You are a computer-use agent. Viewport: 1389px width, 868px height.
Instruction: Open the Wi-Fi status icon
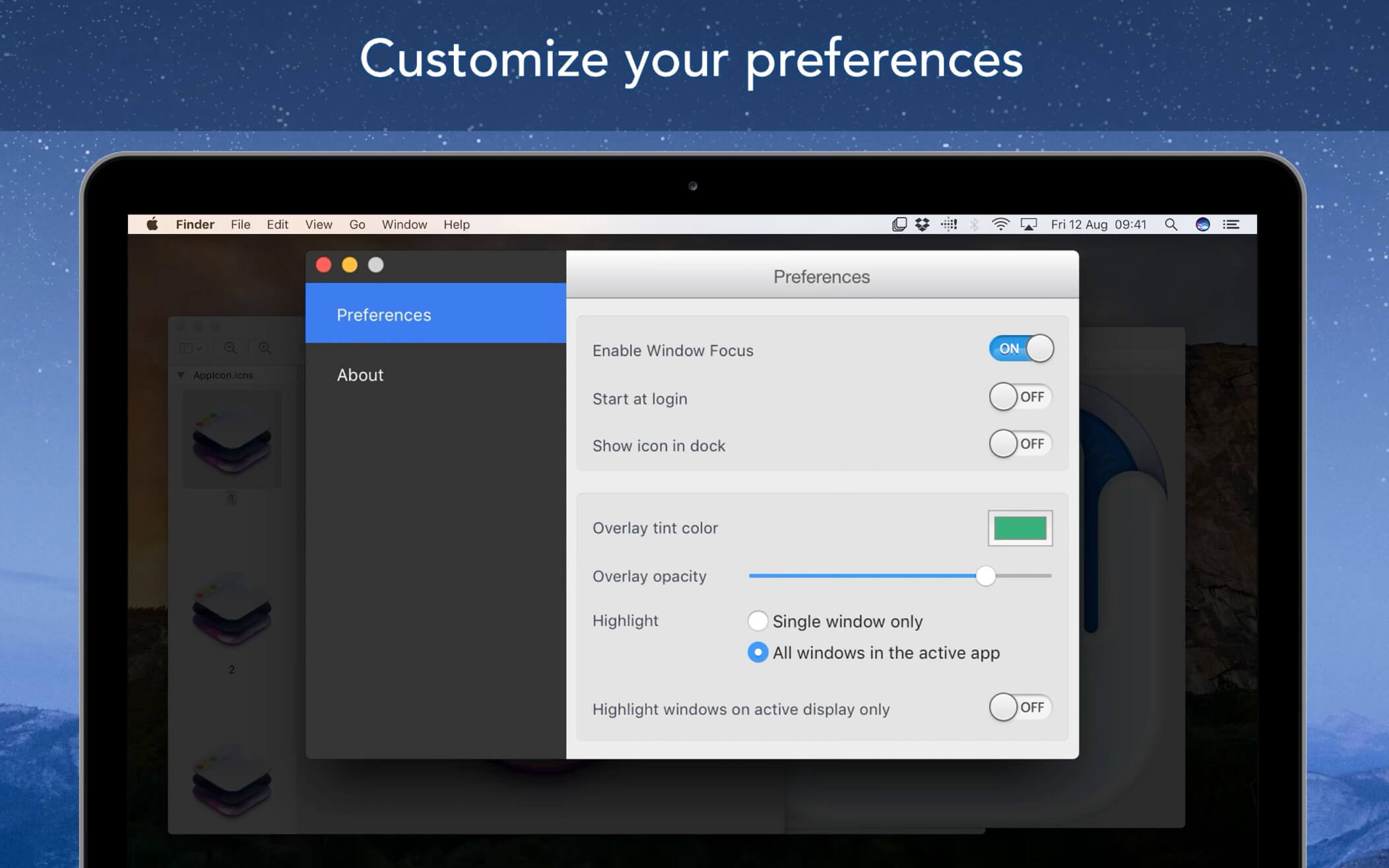(x=1000, y=224)
